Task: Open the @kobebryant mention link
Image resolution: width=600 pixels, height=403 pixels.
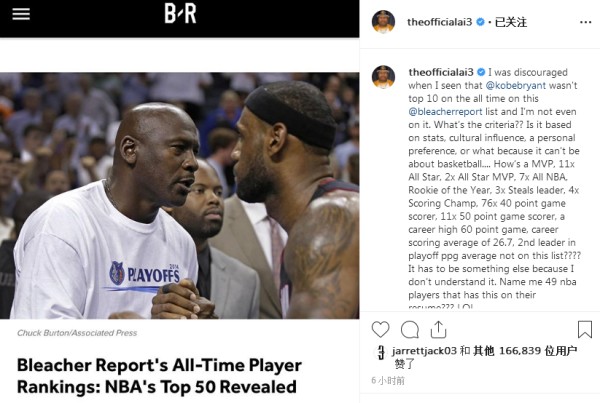Action: click(x=516, y=85)
